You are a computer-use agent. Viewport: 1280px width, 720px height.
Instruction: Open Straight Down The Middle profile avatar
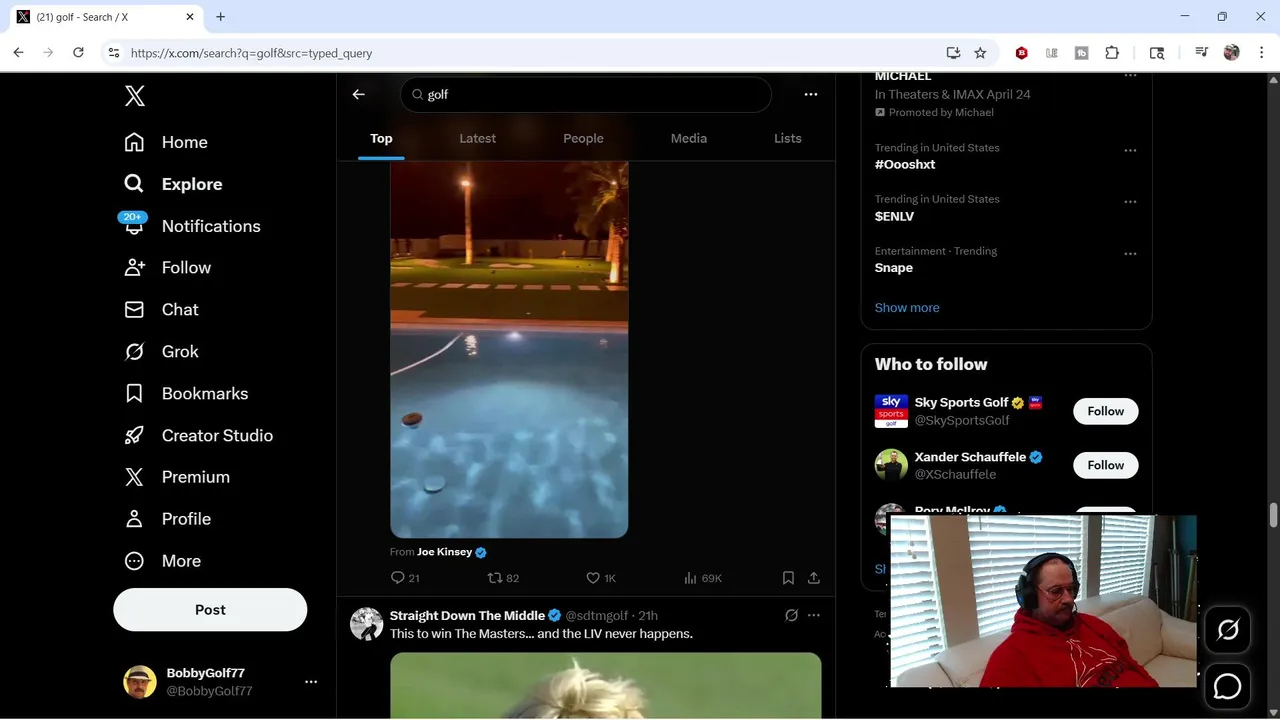point(366,624)
